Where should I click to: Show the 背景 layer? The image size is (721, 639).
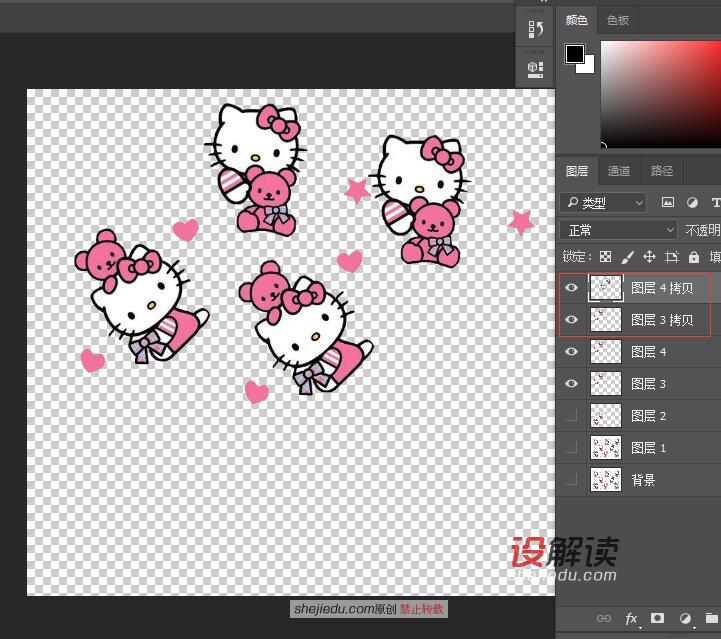click(x=572, y=480)
